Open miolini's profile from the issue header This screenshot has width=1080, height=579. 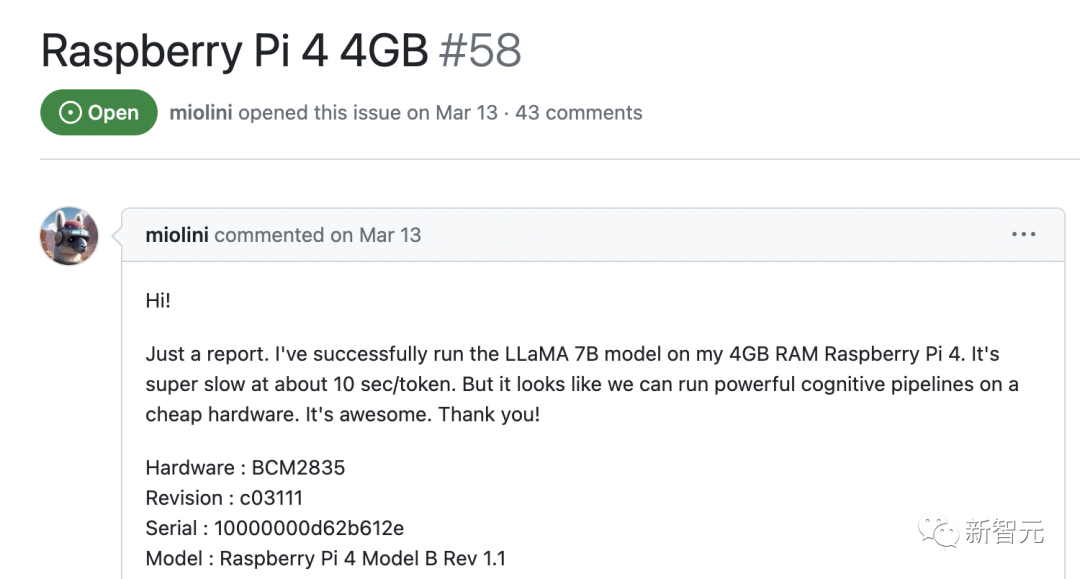pyautogui.click(x=201, y=113)
